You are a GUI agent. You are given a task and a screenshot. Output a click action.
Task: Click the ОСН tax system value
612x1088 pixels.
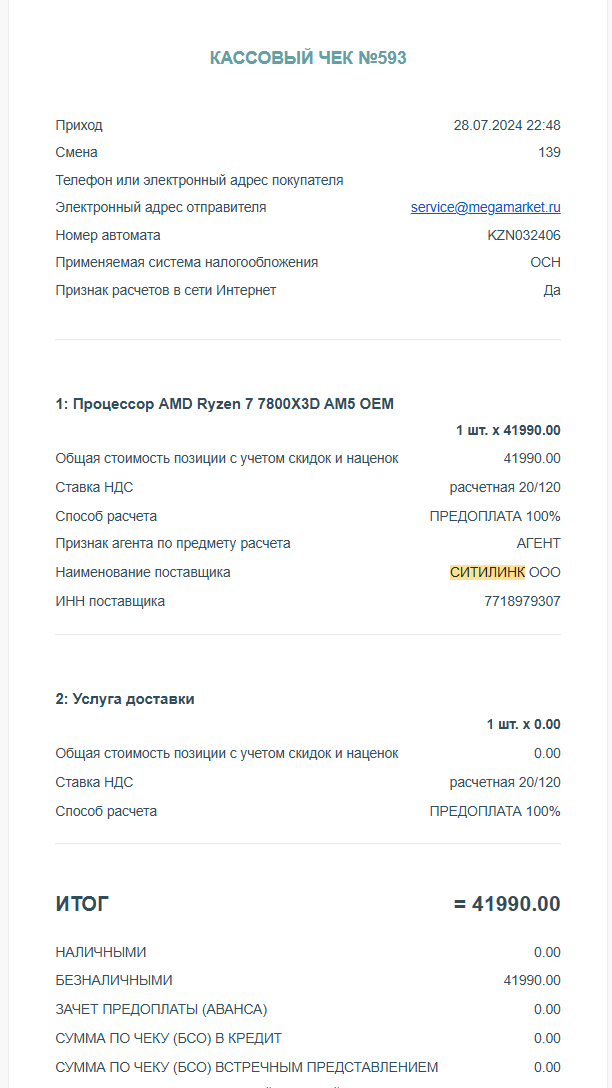click(x=545, y=263)
